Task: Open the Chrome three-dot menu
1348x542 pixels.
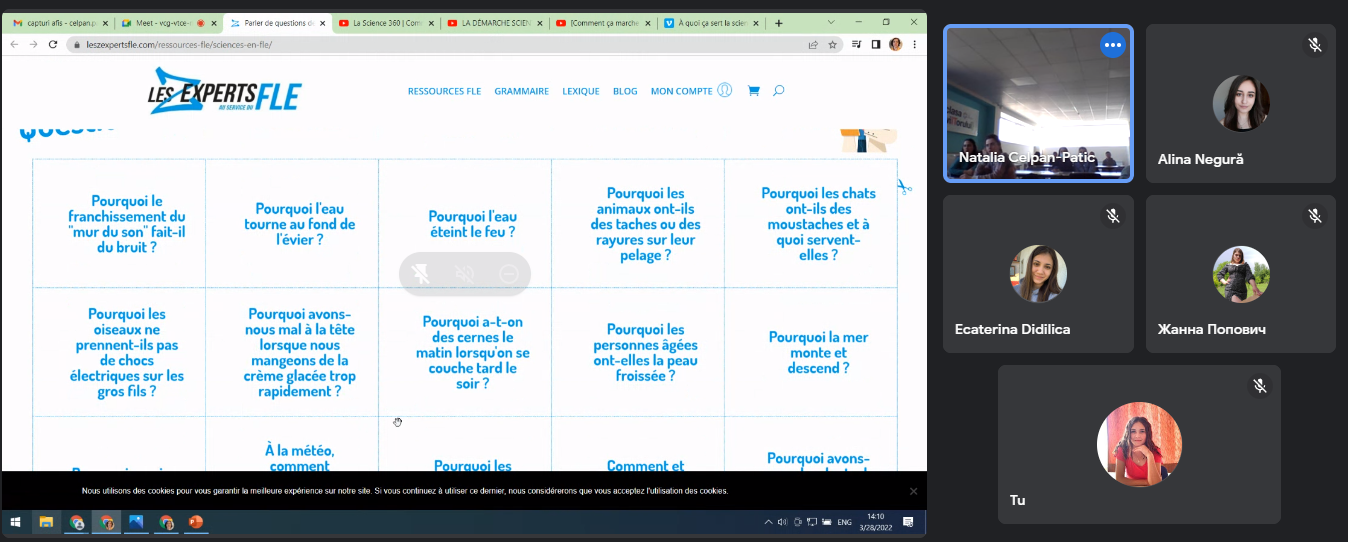Action: pyautogui.click(x=914, y=44)
